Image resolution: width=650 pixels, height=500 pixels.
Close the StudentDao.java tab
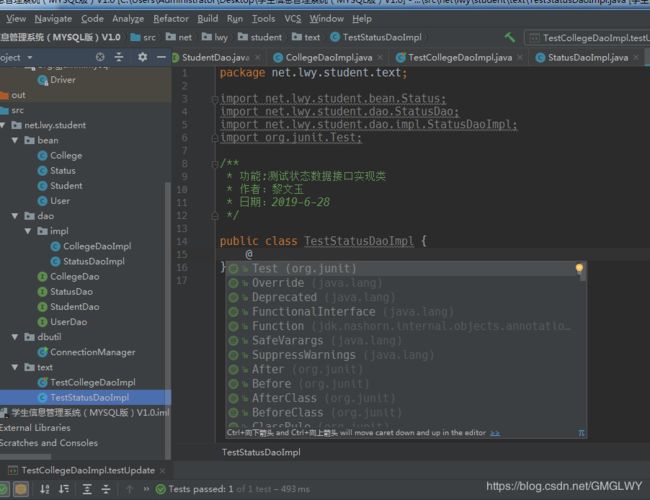coord(258,58)
